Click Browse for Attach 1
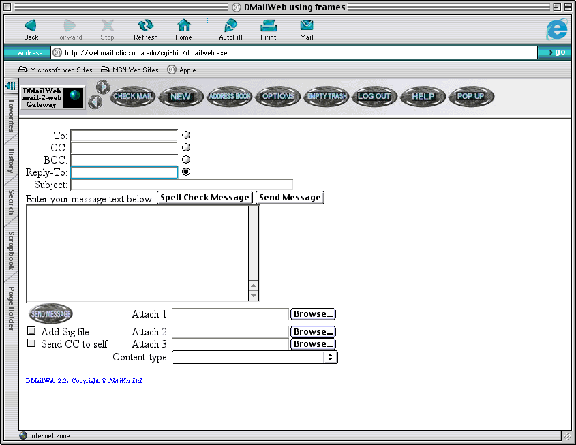 pos(313,314)
